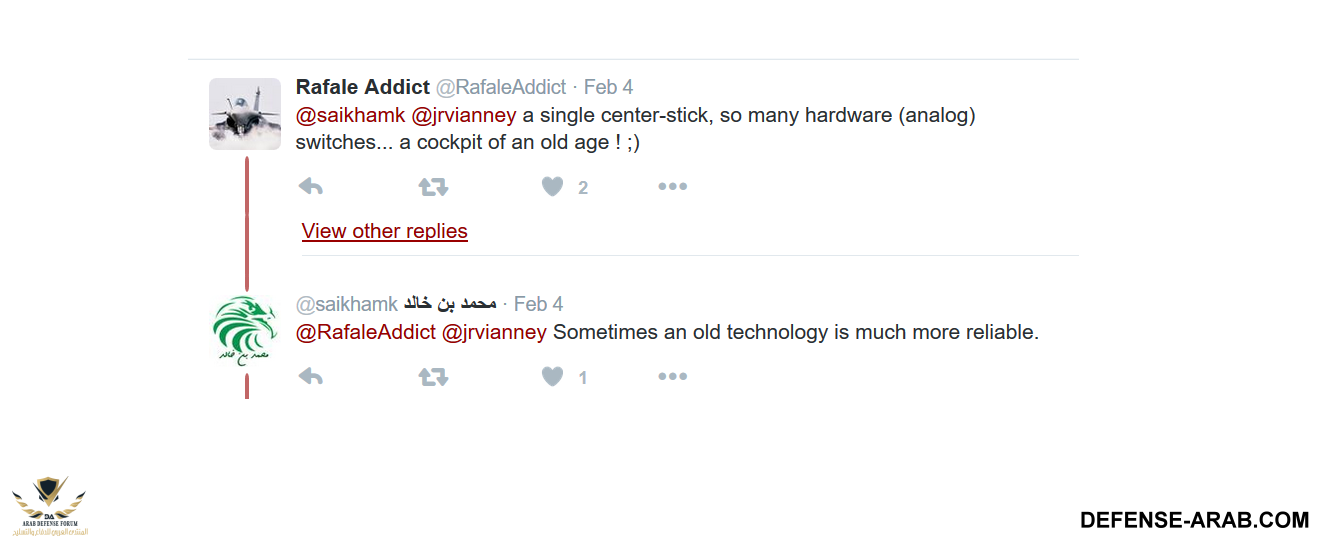Click the @jrvianney mention in the first tweet
Image resolution: width=1317 pixels, height=538 pixels.
[x=463, y=115]
